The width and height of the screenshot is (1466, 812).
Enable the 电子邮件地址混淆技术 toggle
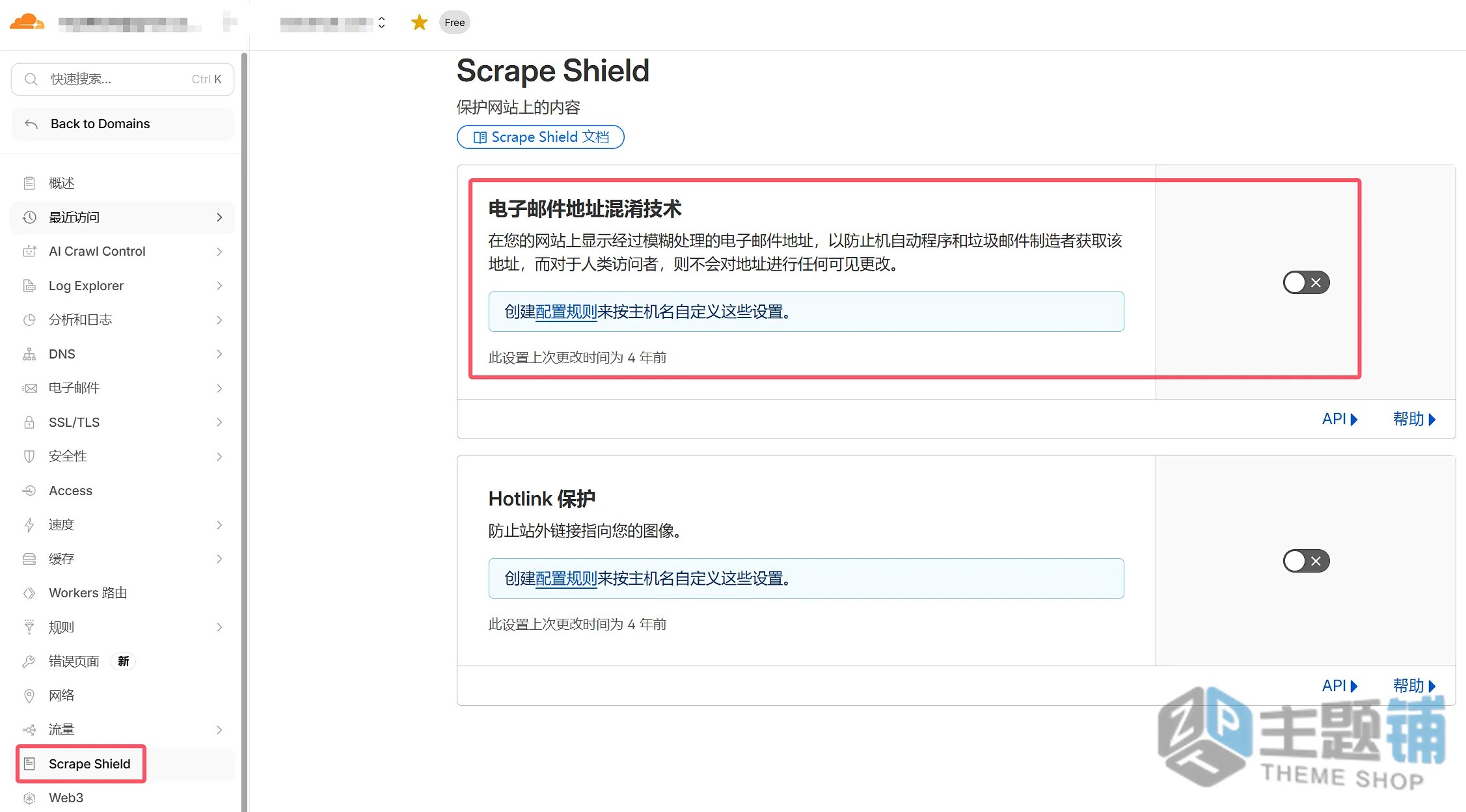[1306, 282]
